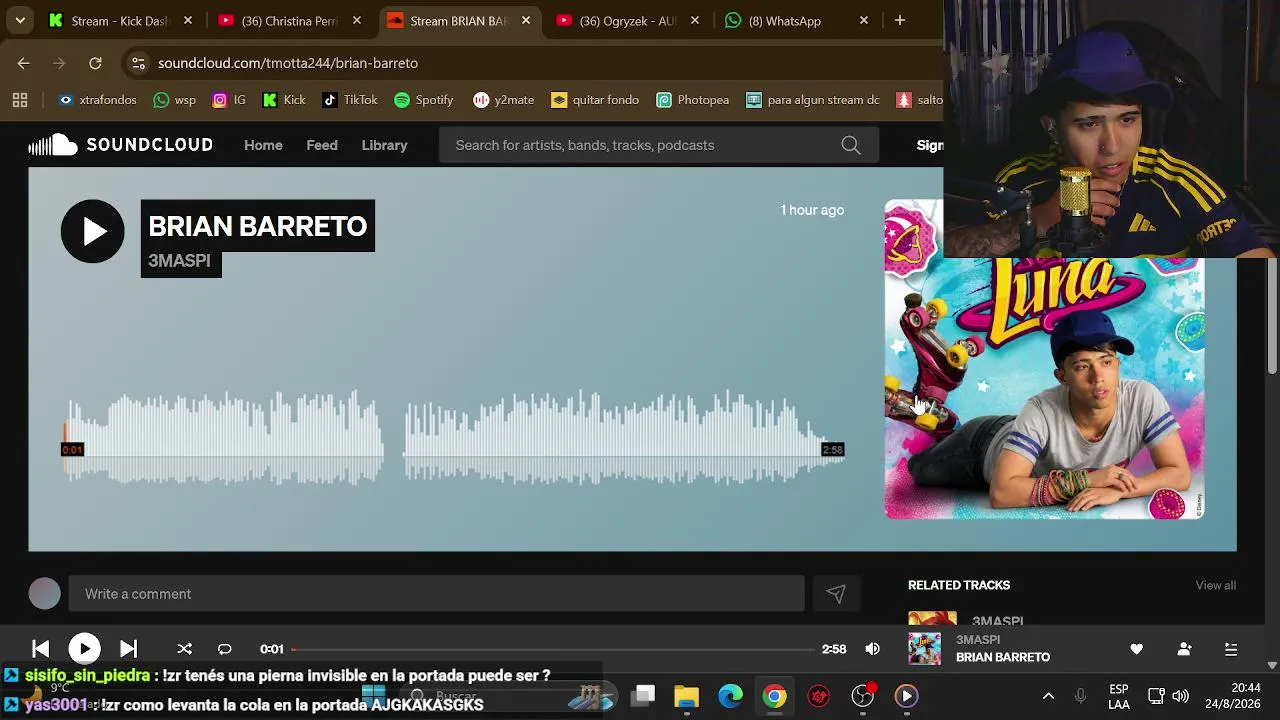View site information icon

139,63
